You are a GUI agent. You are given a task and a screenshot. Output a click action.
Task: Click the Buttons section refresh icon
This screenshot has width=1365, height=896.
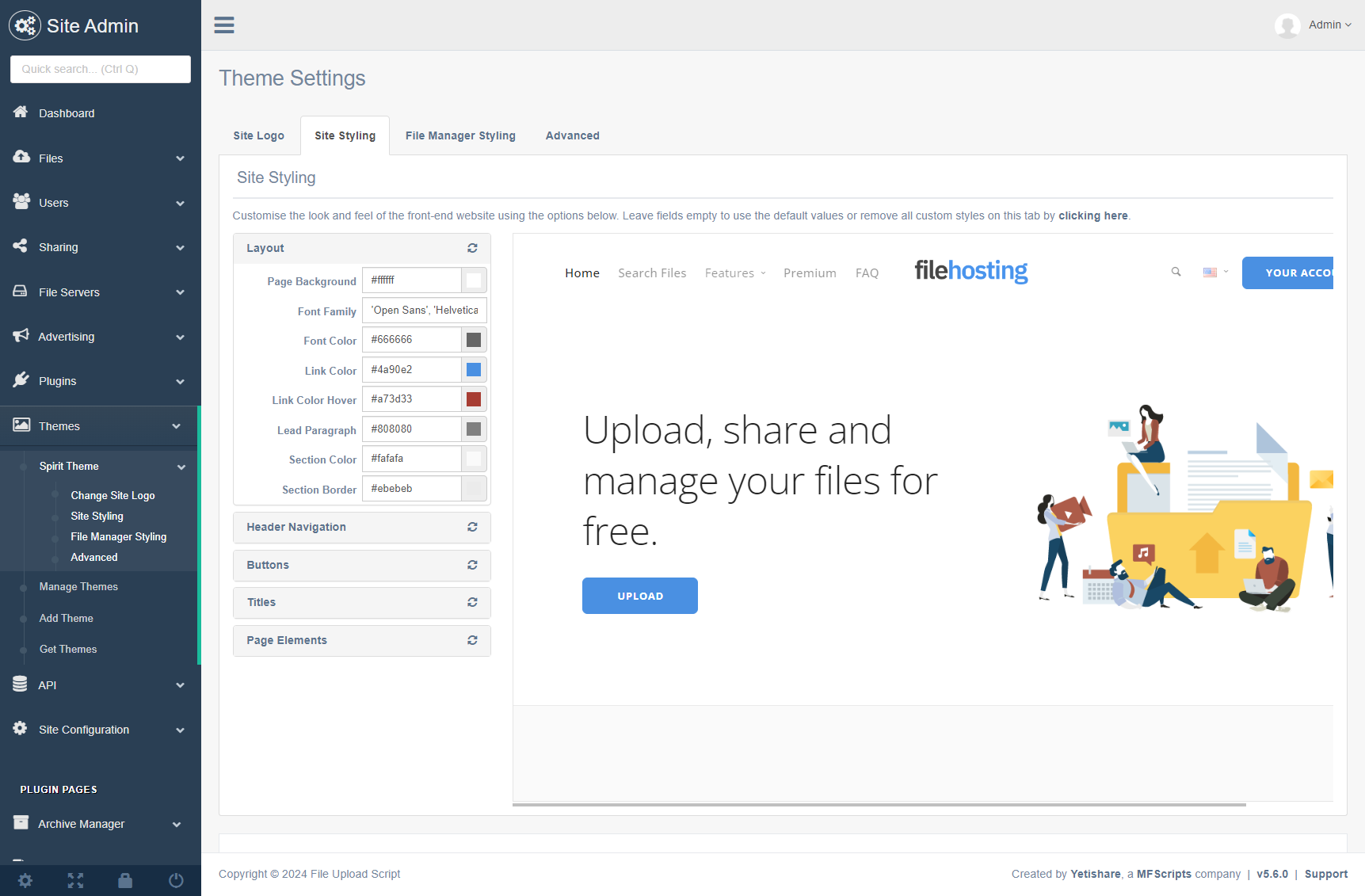point(472,565)
